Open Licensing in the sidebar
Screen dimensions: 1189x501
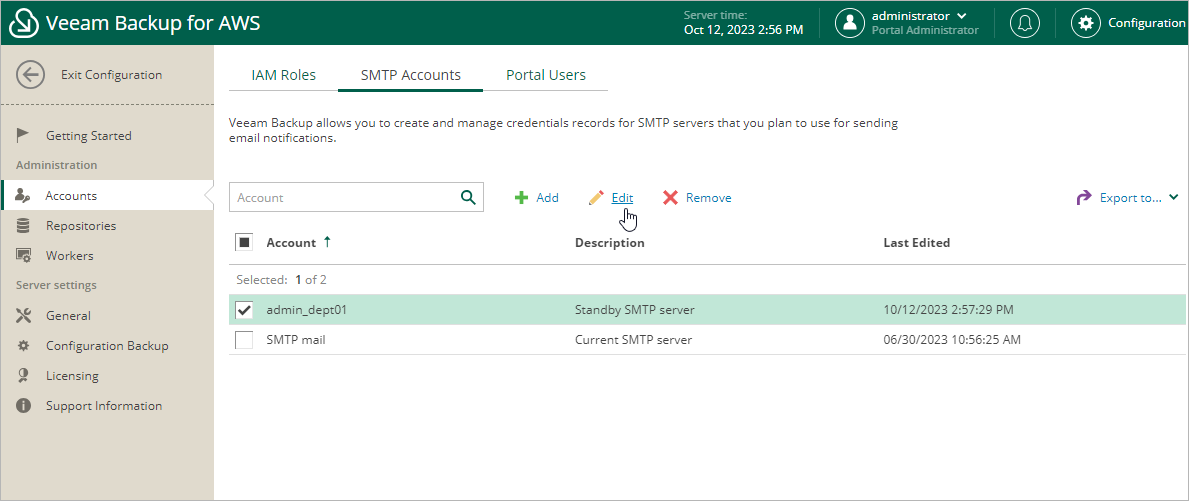click(x=72, y=376)
